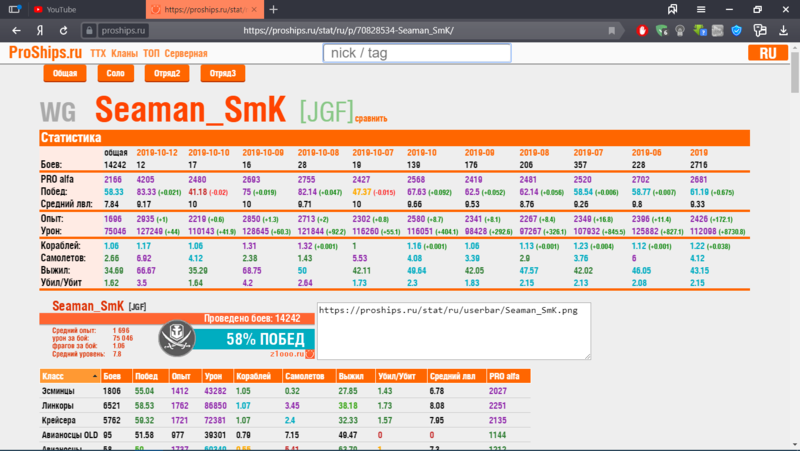Open the browser downloads arrow icon
This screenshot has height=451, width=800.
point(783,31)
